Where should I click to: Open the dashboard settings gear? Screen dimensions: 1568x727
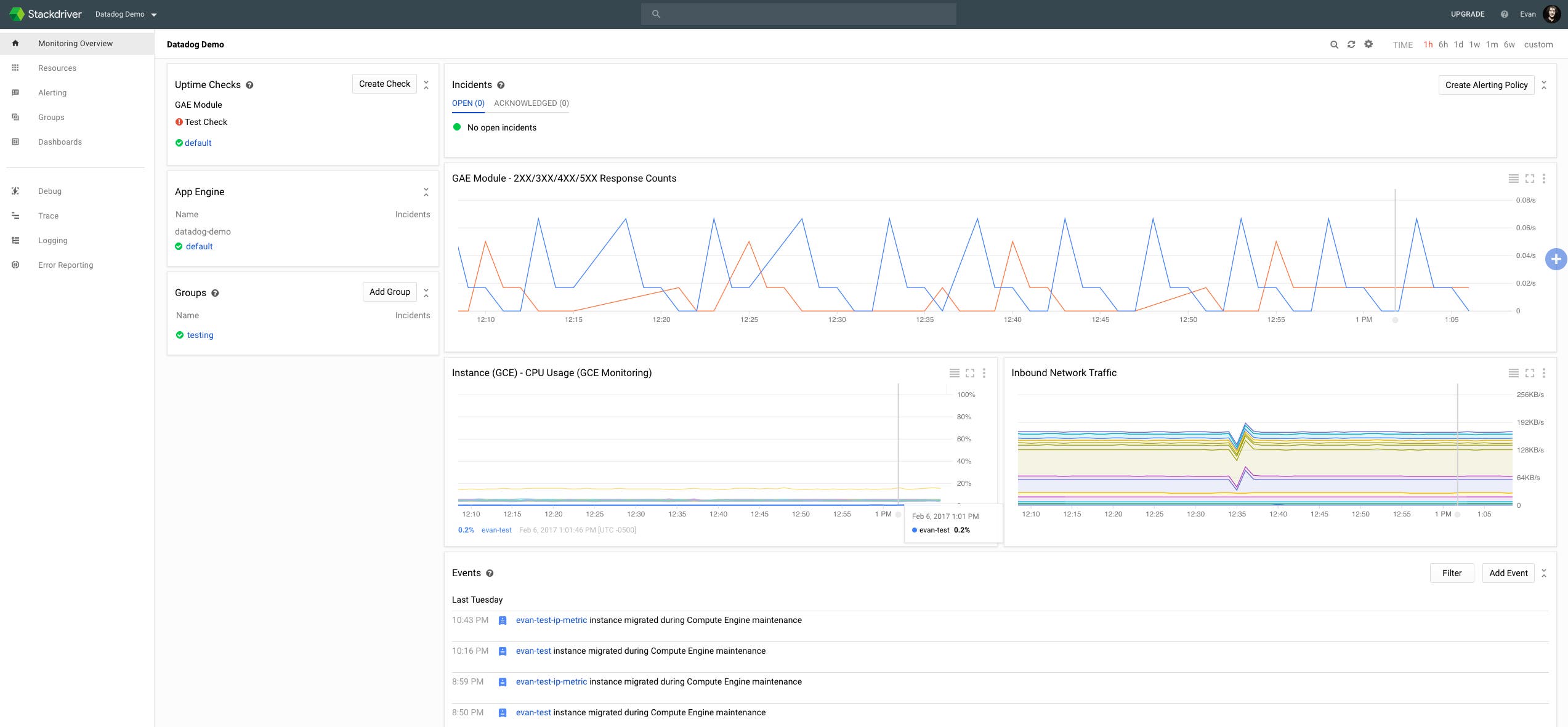(1368, 44)
